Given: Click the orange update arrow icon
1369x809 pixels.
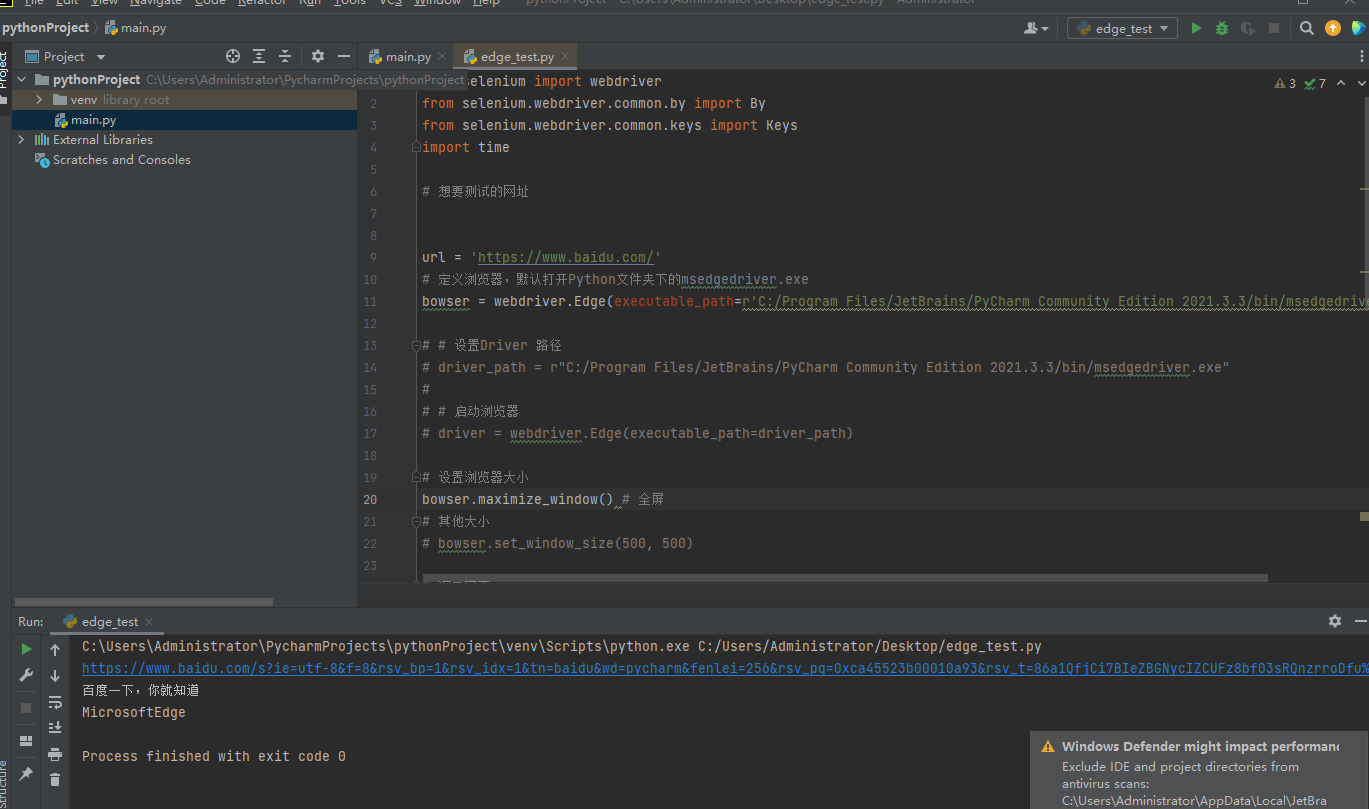Looking at the screenshot, I should click(x=1333, y=29).
